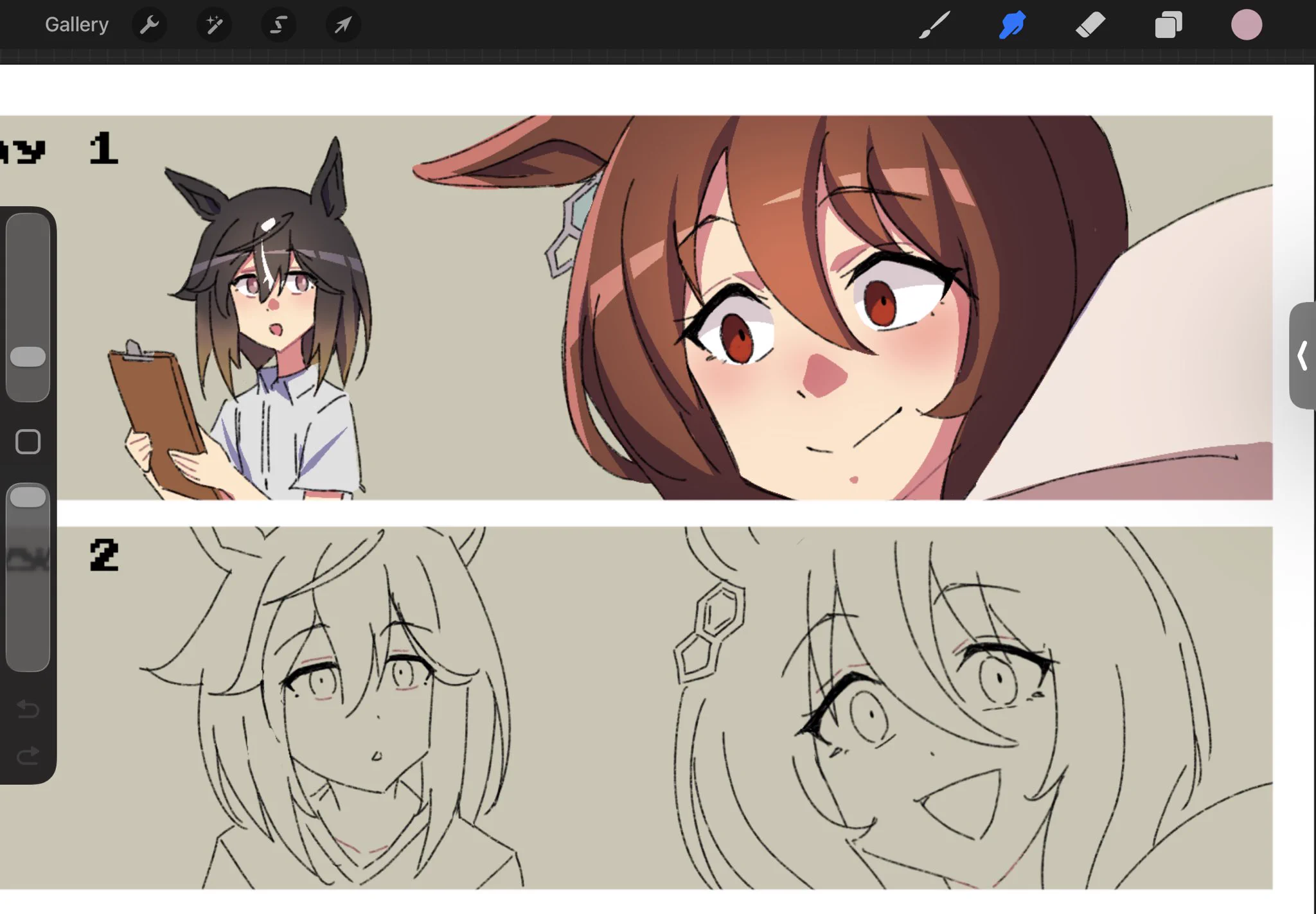Adjust the brush opacity slider handle
The image size is (1316, 914).
(28, 497)
